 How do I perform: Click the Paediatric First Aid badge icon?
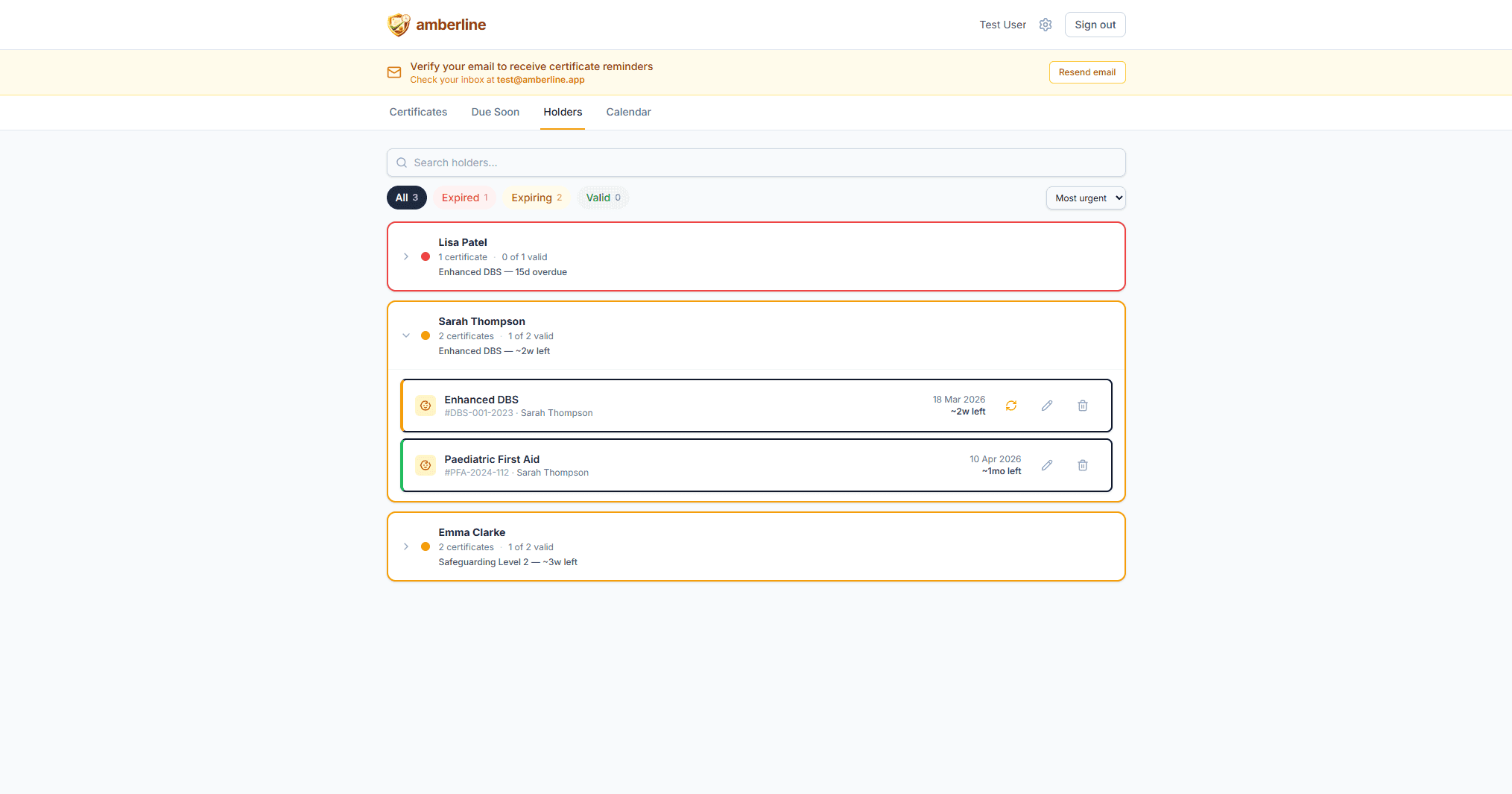tap(426, 465)
